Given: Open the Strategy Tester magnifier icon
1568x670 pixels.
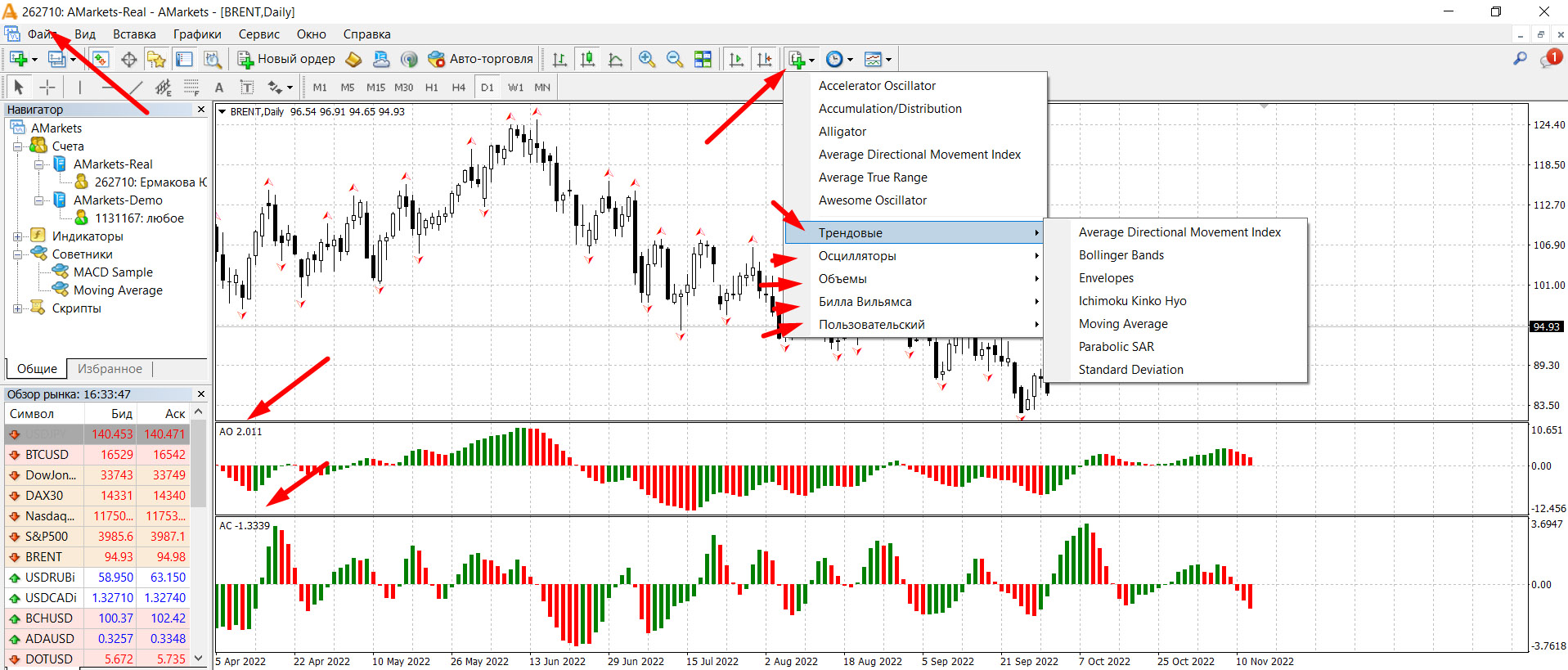Looking at the screenshot, I should tap(212, 59).
